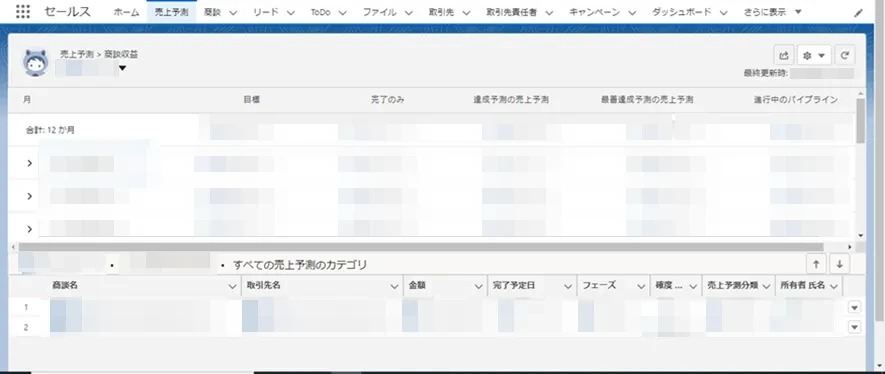
Task: Sort by 金額 column header
Action: click(x=417, y=286)
